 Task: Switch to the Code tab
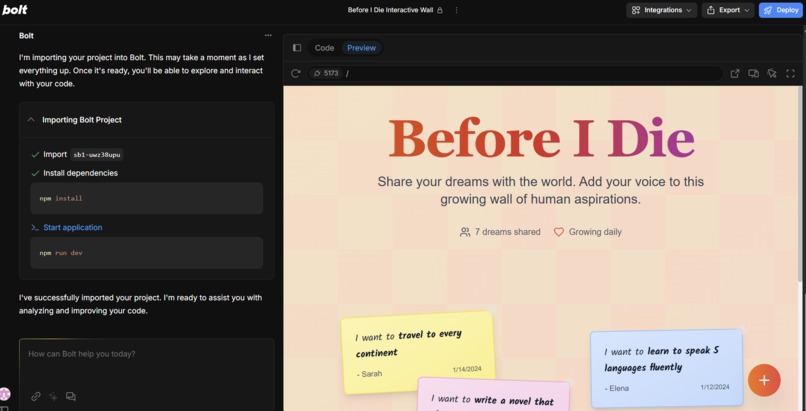pos(324,48)
